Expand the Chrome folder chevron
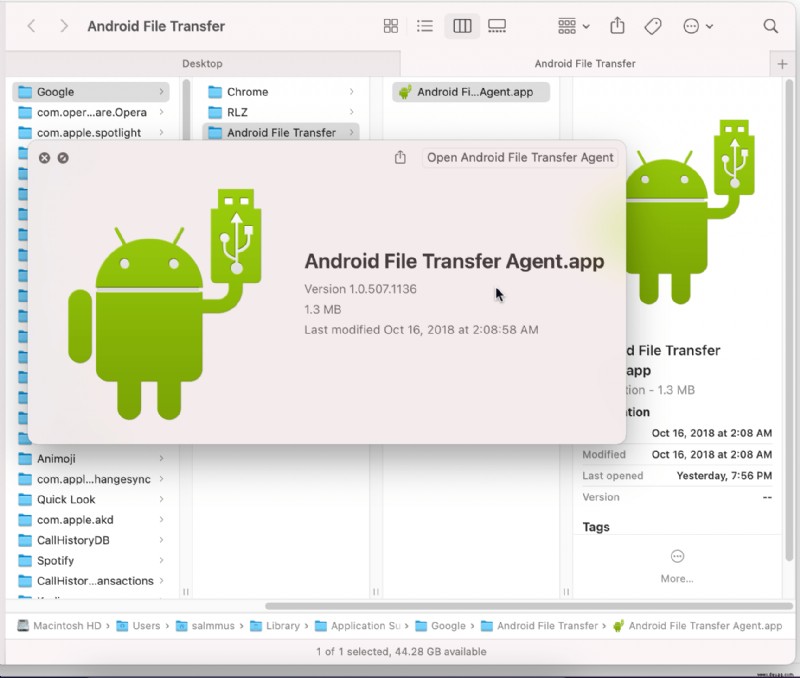The height and width of the screenshot is (678, 800). [352, 92]
